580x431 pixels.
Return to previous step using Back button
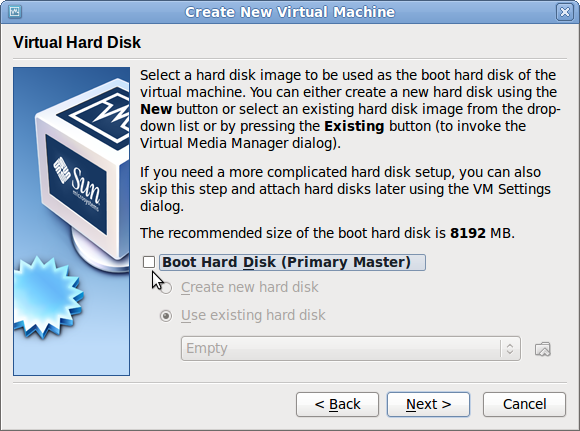coord(337,404)
